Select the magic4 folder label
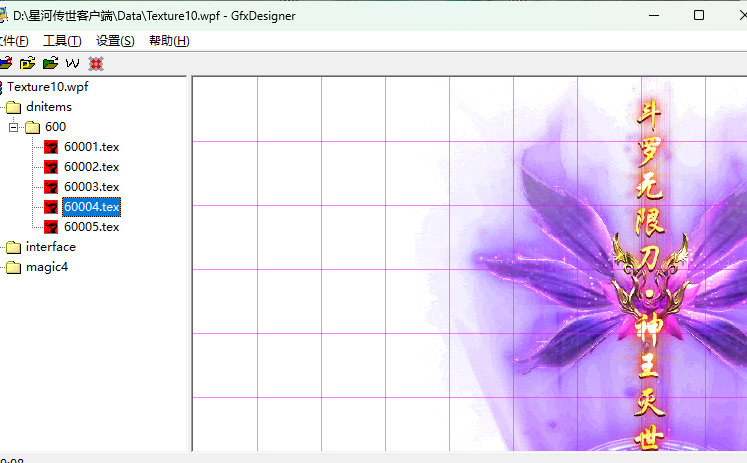 point(47,267)
